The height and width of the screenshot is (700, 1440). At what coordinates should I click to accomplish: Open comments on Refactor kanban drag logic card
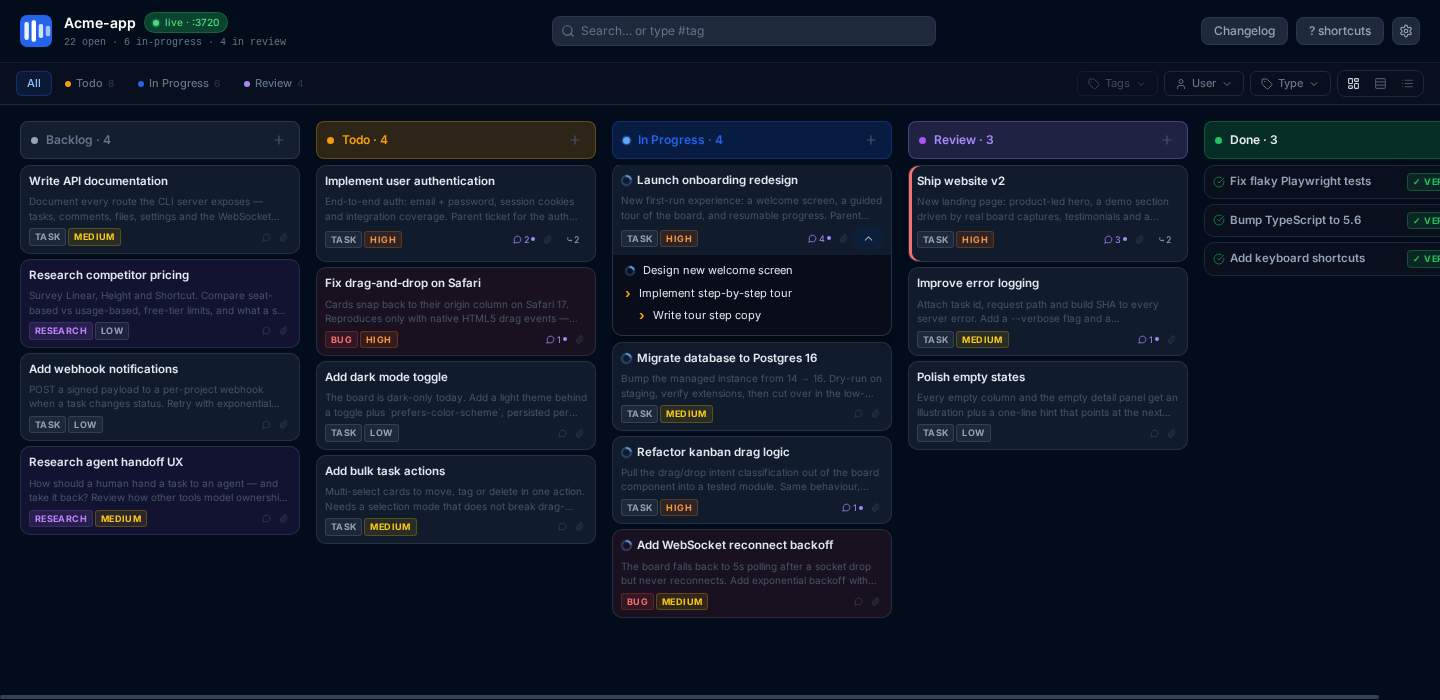coord(852,508)
